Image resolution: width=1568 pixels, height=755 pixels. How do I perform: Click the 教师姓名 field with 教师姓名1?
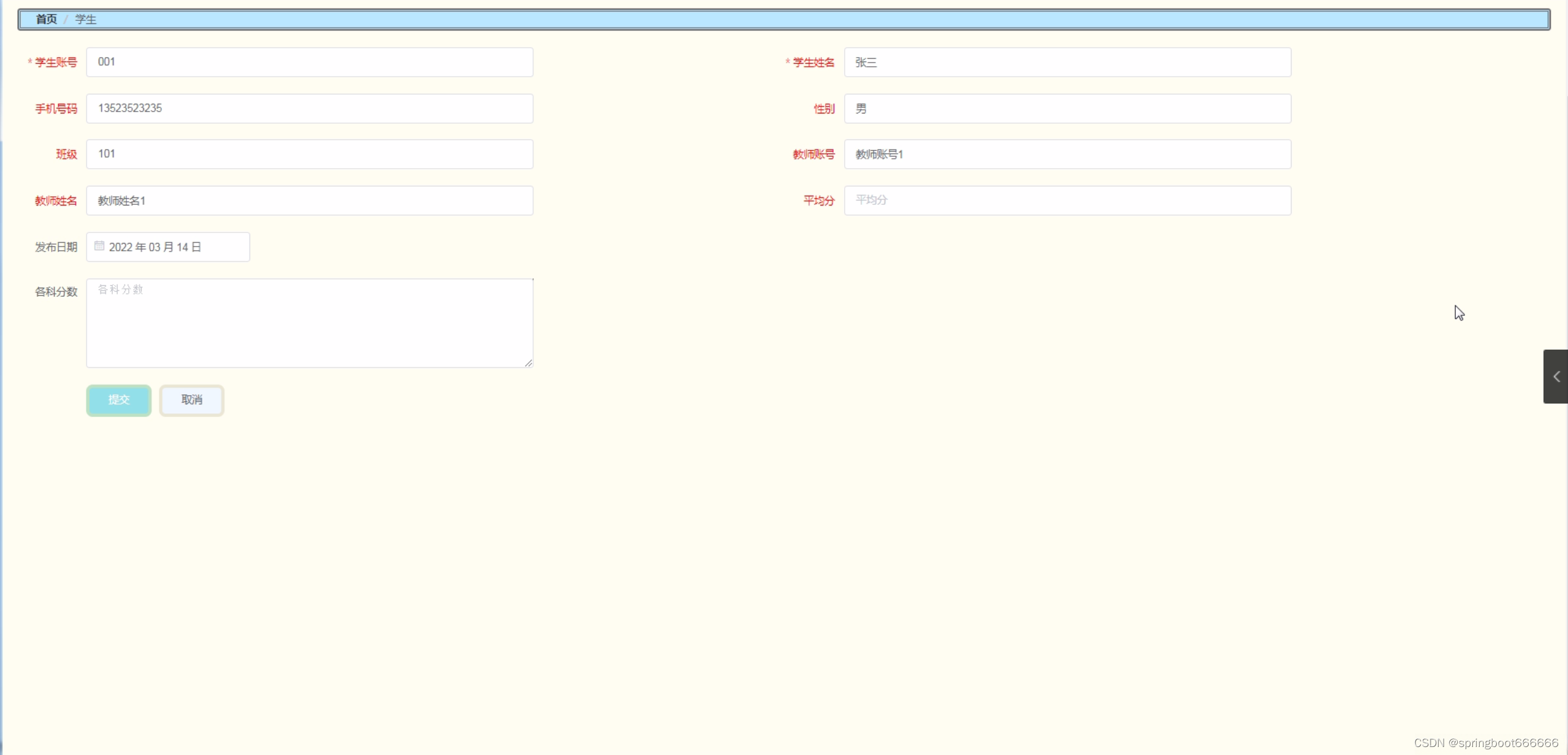310,201
